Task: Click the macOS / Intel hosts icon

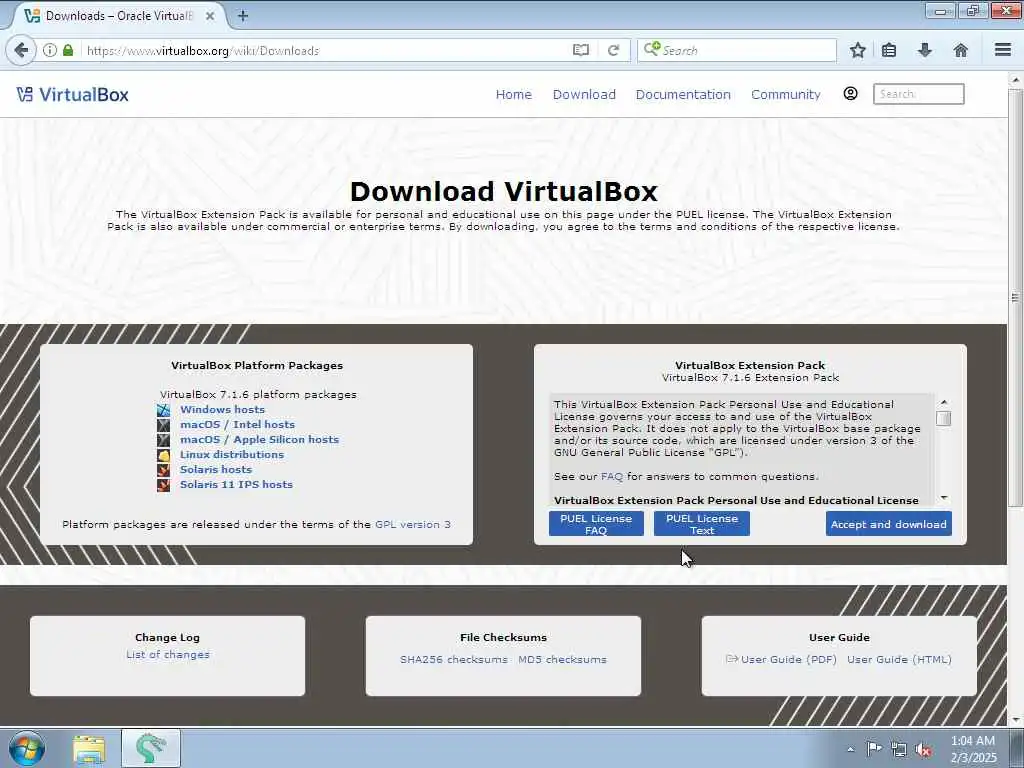Action: point(163,425)
